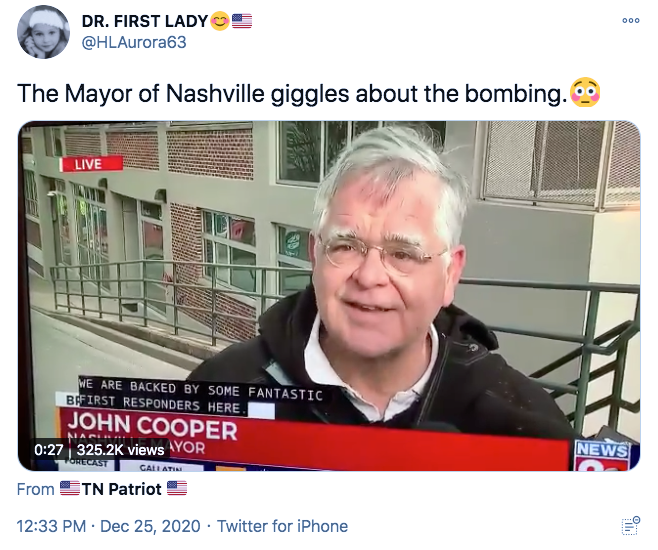Click the tweet info icon at bottom right
Viewport: 658px width, 550px height.
coord(630,526)
